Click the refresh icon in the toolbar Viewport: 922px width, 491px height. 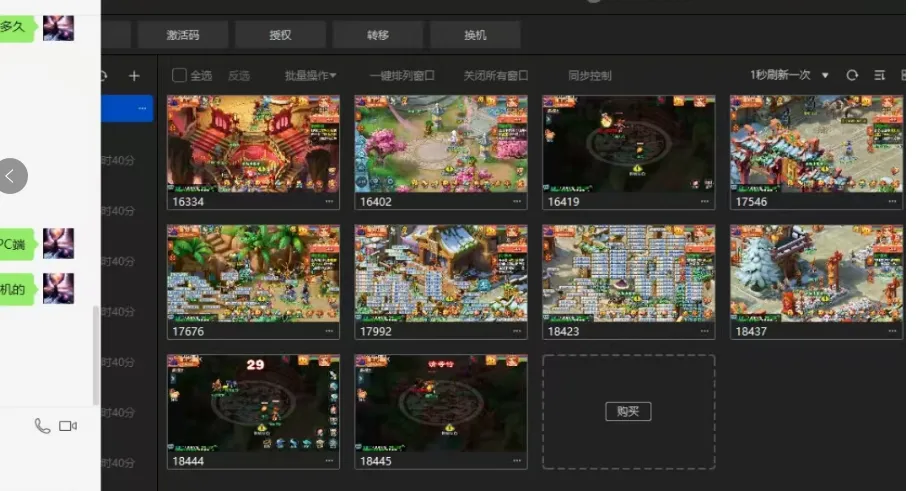(852, 75)
